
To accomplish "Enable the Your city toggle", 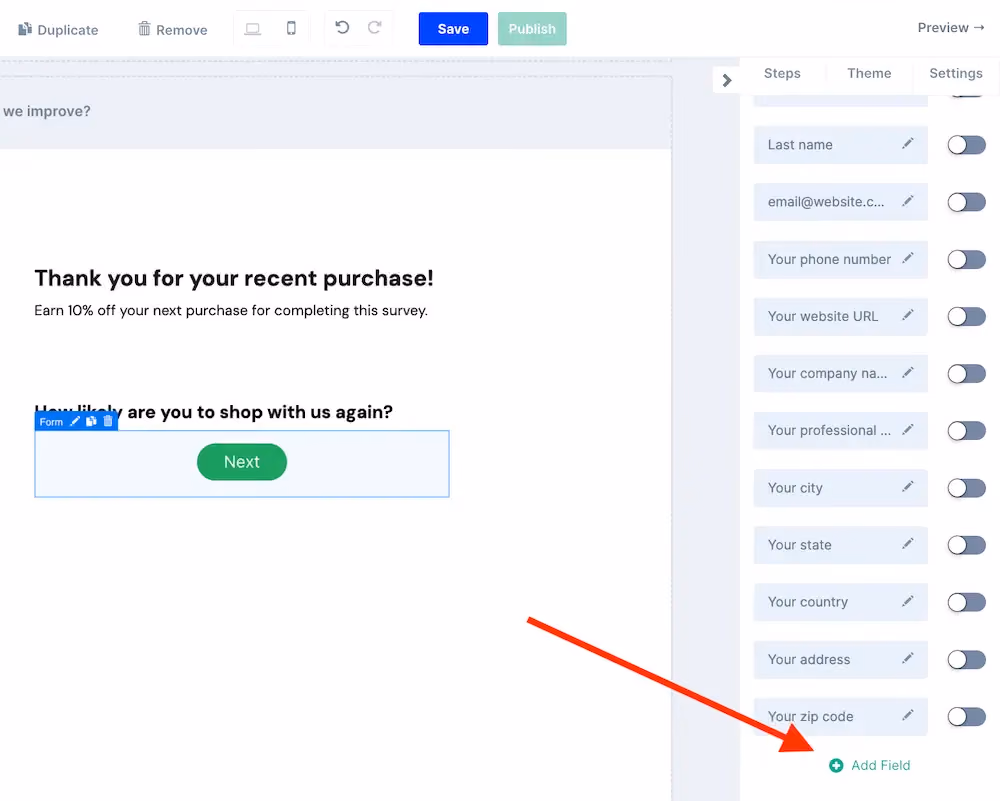I will tap(966, 489).
